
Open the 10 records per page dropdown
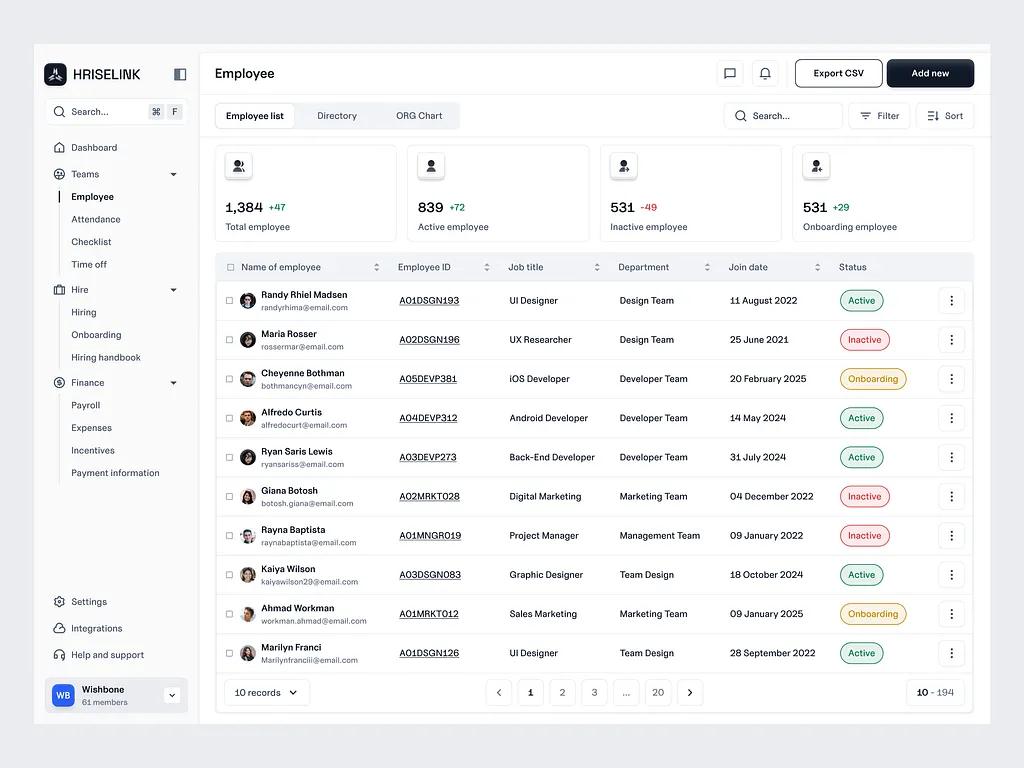(266, 692)
